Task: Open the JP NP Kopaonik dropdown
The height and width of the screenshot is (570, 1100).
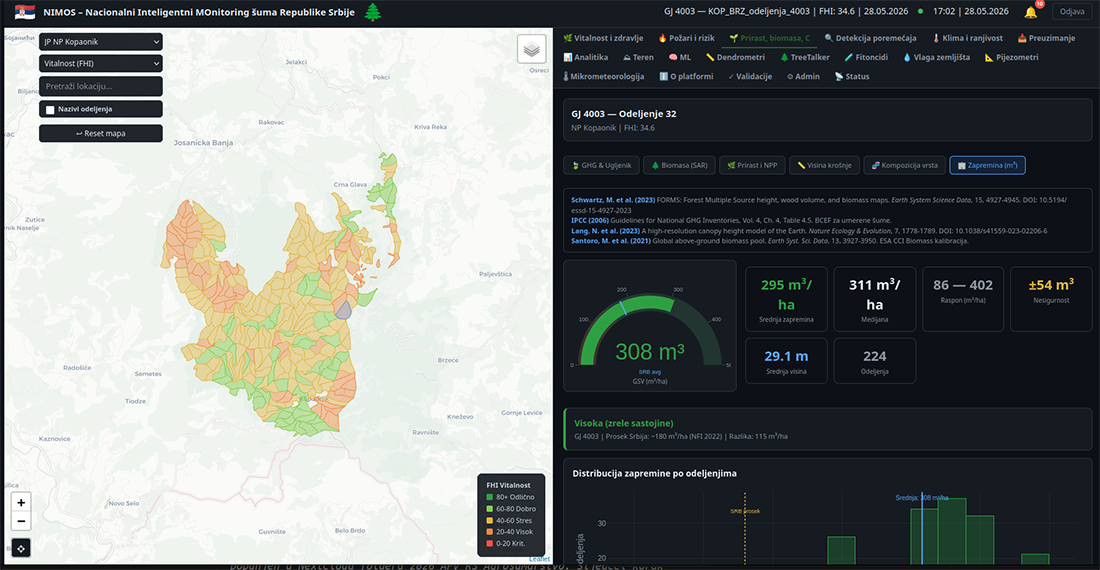Action: coord(101,41)
